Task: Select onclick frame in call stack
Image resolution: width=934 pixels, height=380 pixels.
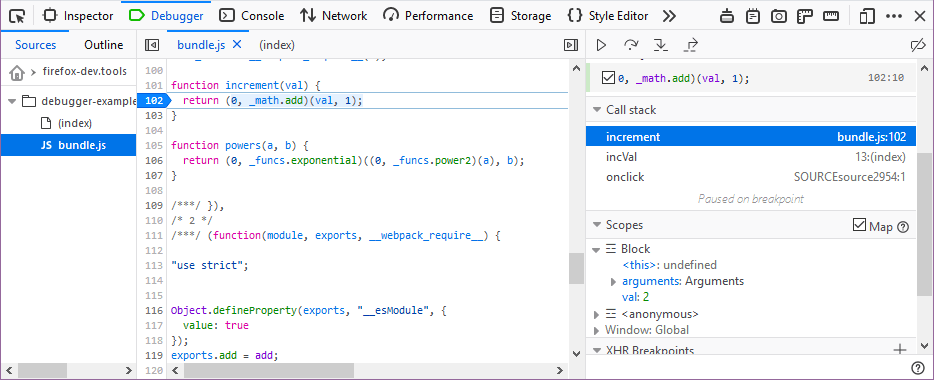Action: click(751, 177)
